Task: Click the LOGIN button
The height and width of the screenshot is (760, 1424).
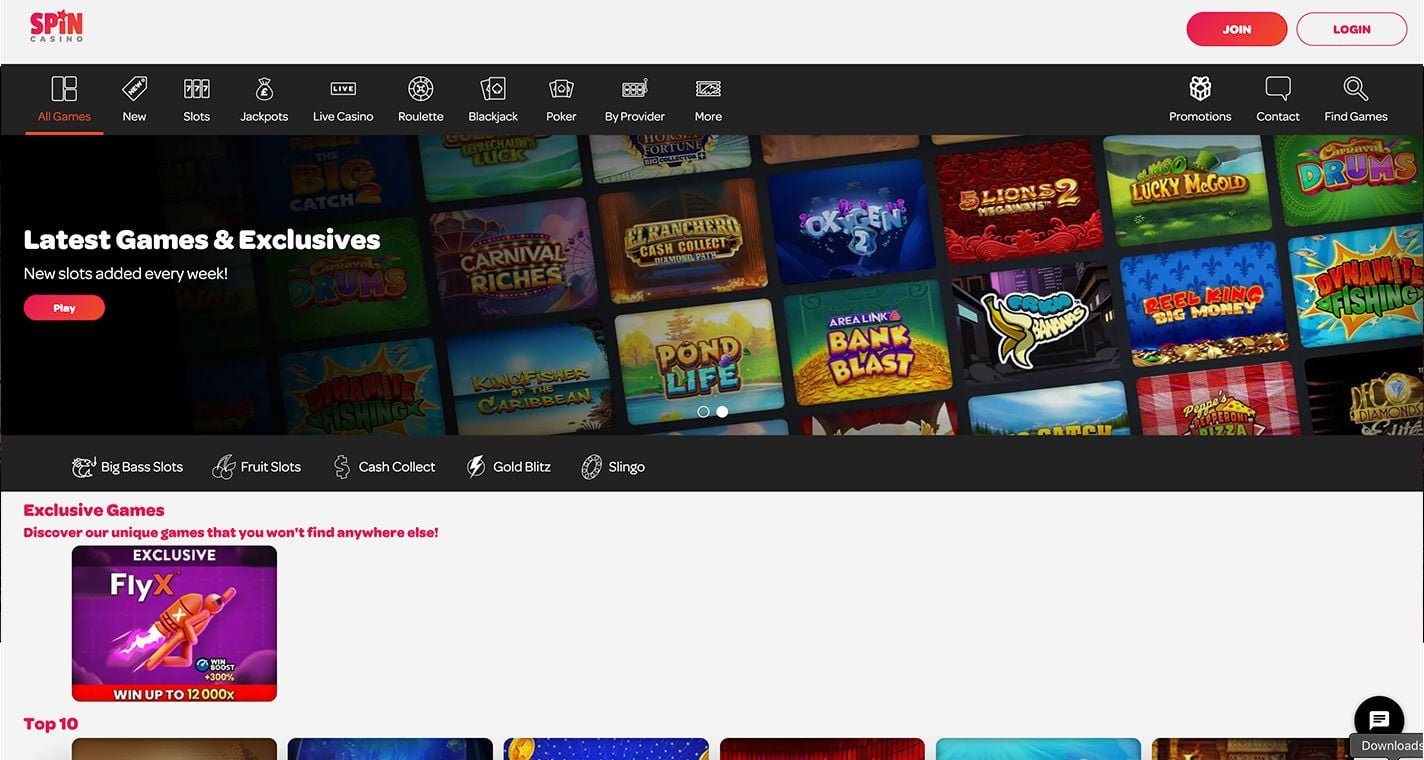Action: click(1352, 29)
